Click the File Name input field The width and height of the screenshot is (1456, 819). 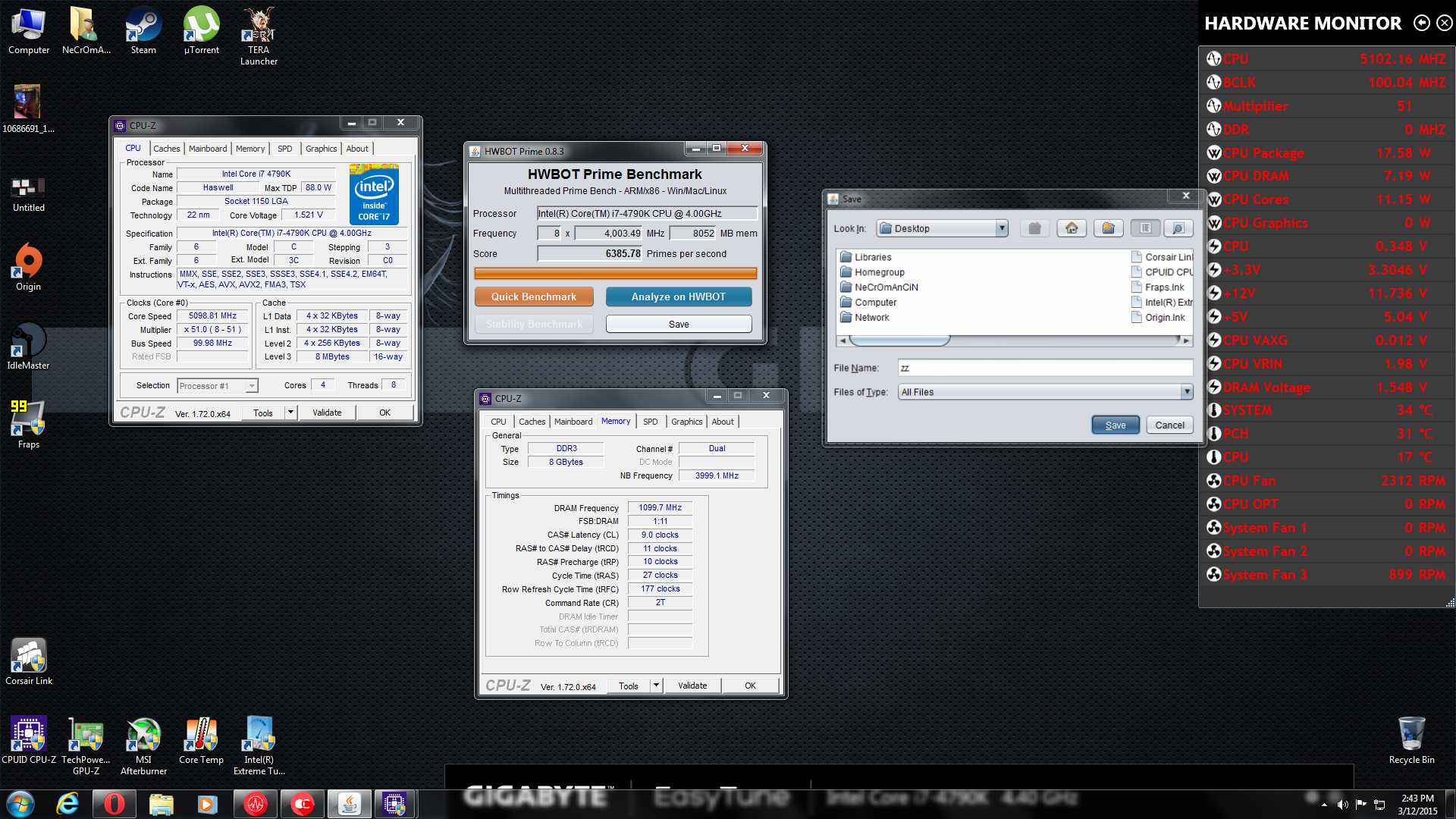(x=1045, y=368)
